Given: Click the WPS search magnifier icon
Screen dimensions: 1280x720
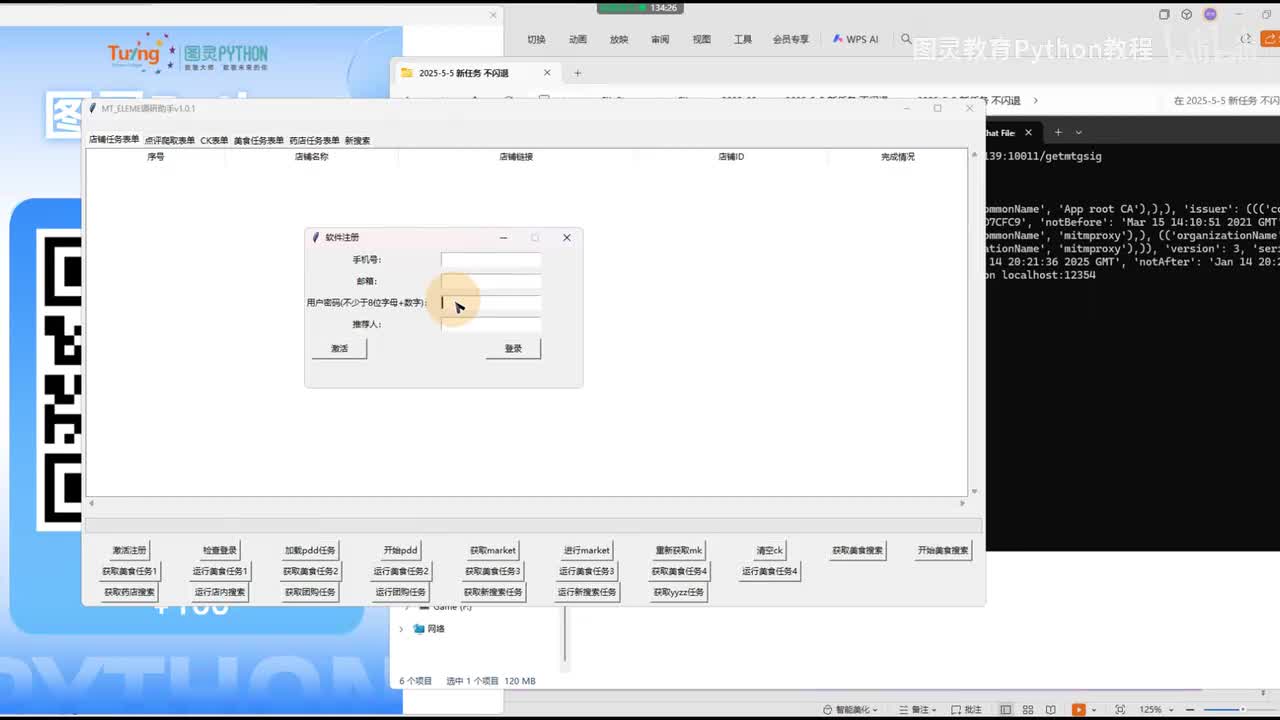Looking at the screenshot, I should 906,39.
